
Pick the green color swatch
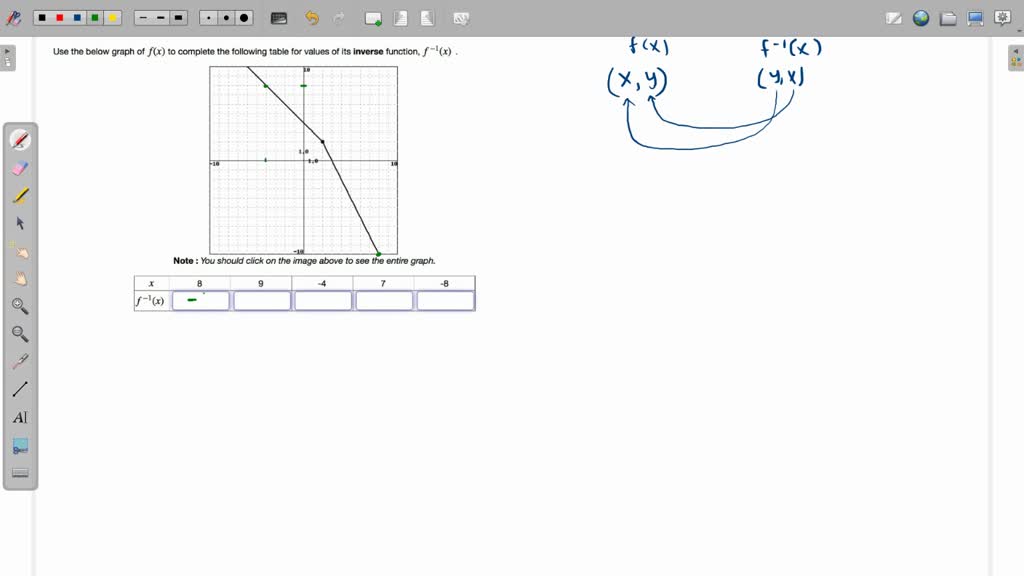coord(94,17)
